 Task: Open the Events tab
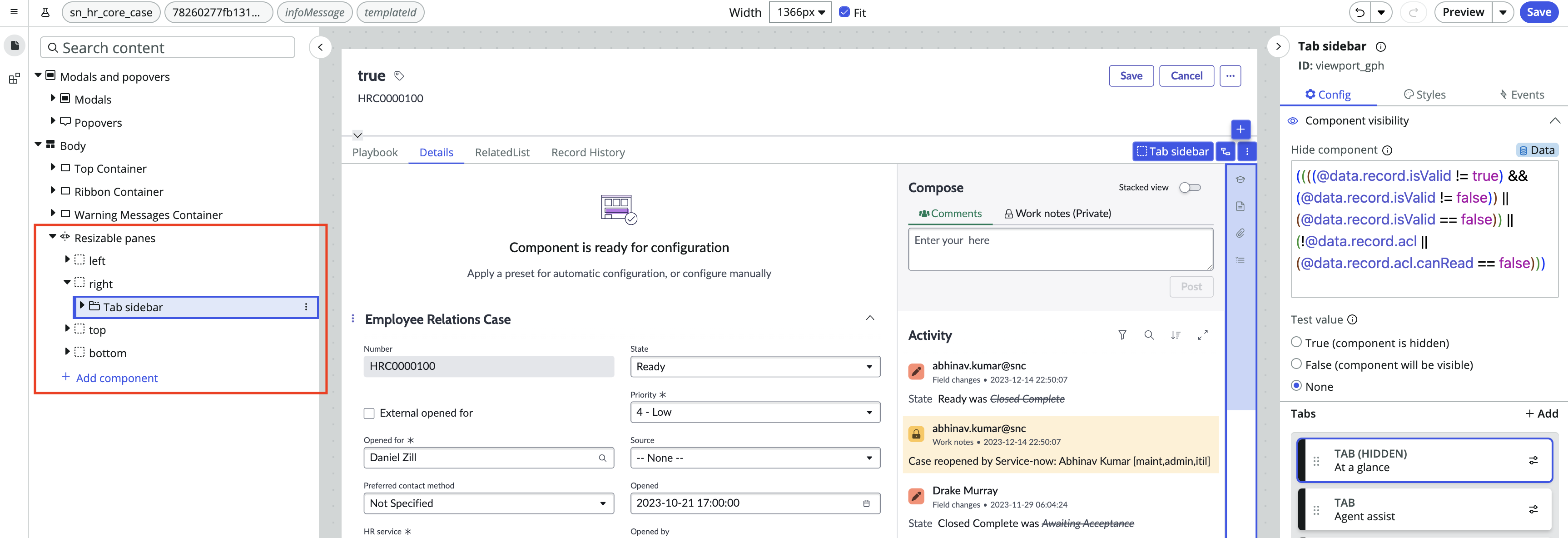point(1521,95)
